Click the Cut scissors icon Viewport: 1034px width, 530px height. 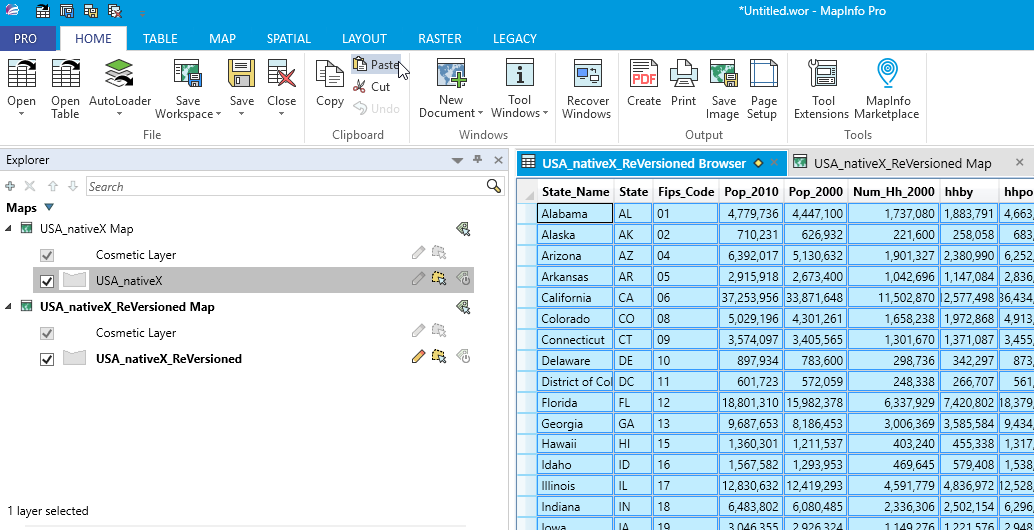click(359, 86)
